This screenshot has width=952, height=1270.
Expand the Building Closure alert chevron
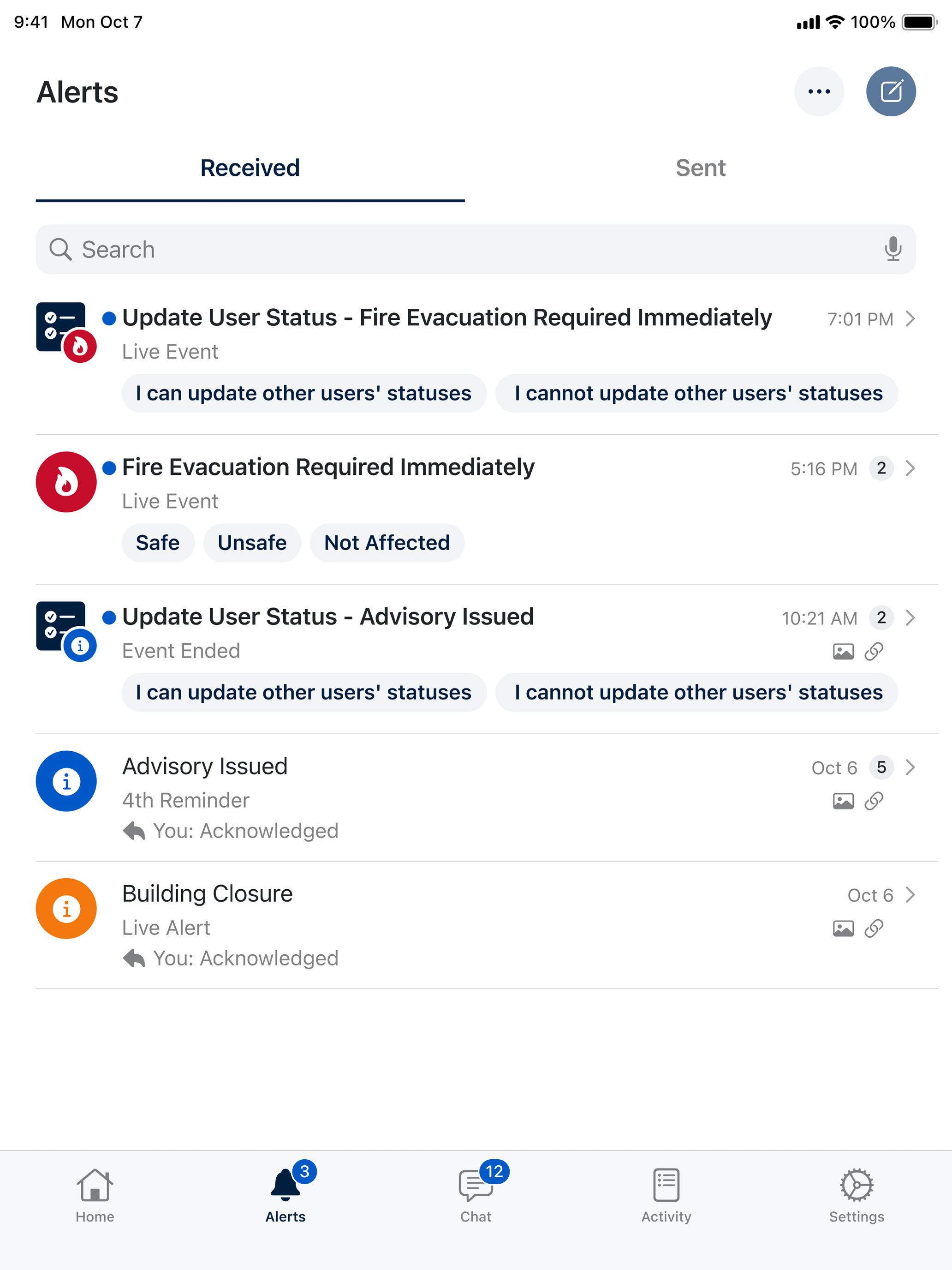click(x=910, y=894)
